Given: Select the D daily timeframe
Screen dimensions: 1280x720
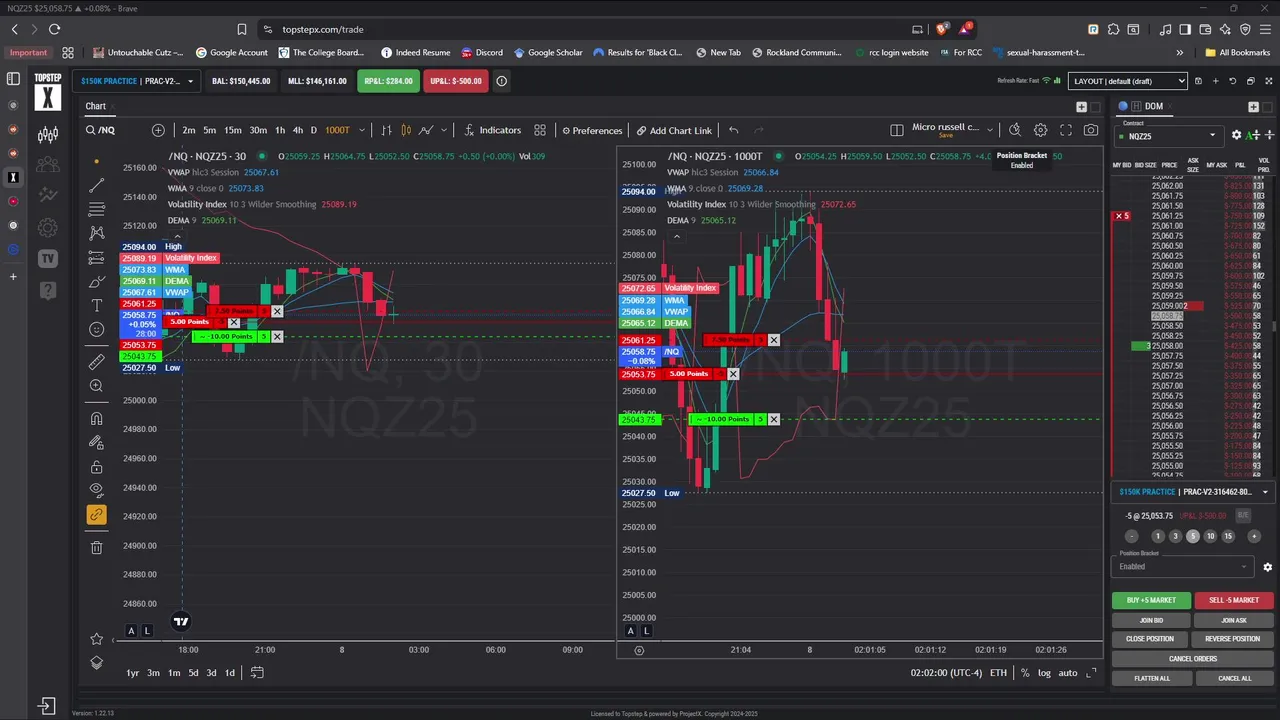Looking at the screenshot, I should (x=313, y=130).
